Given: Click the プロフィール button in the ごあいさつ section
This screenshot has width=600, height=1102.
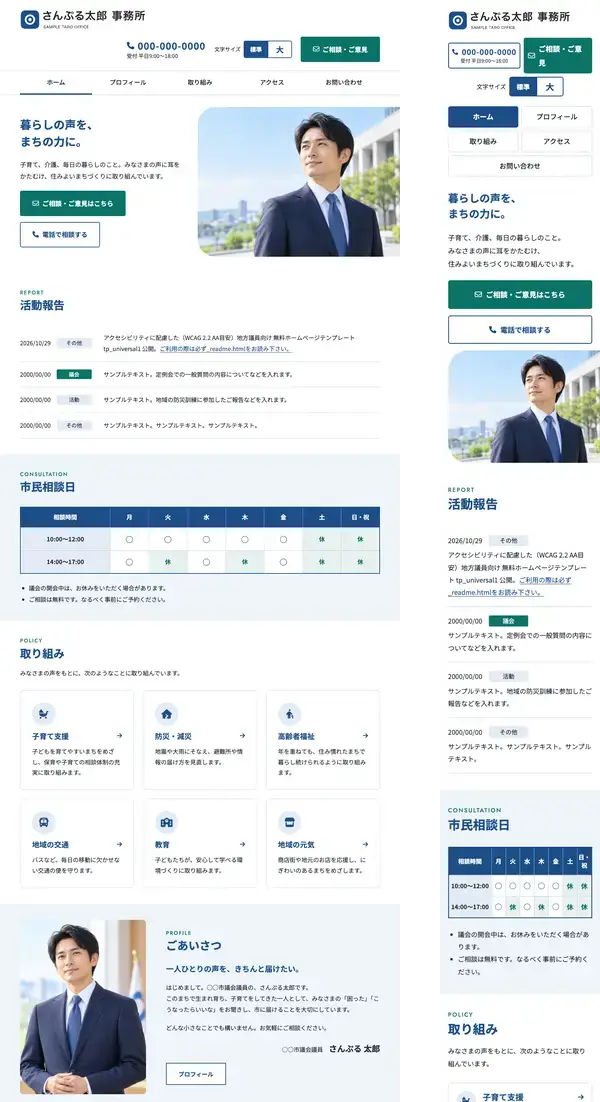Looking at the screenshot, I should (195, 1074).
